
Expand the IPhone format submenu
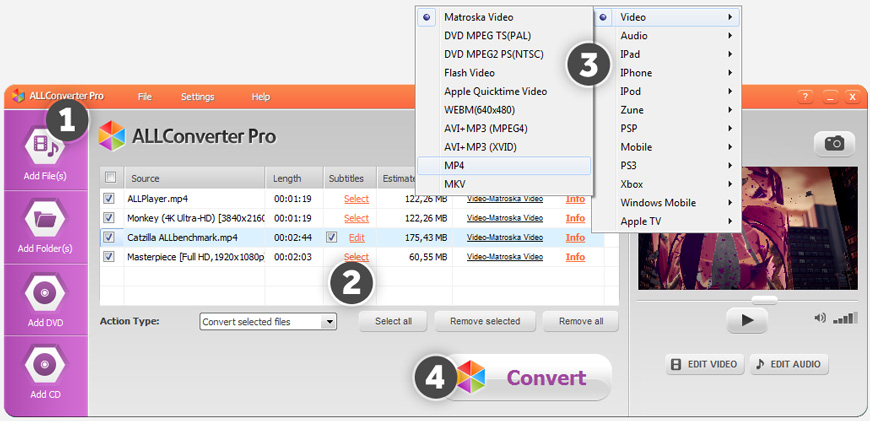(667, 73)
